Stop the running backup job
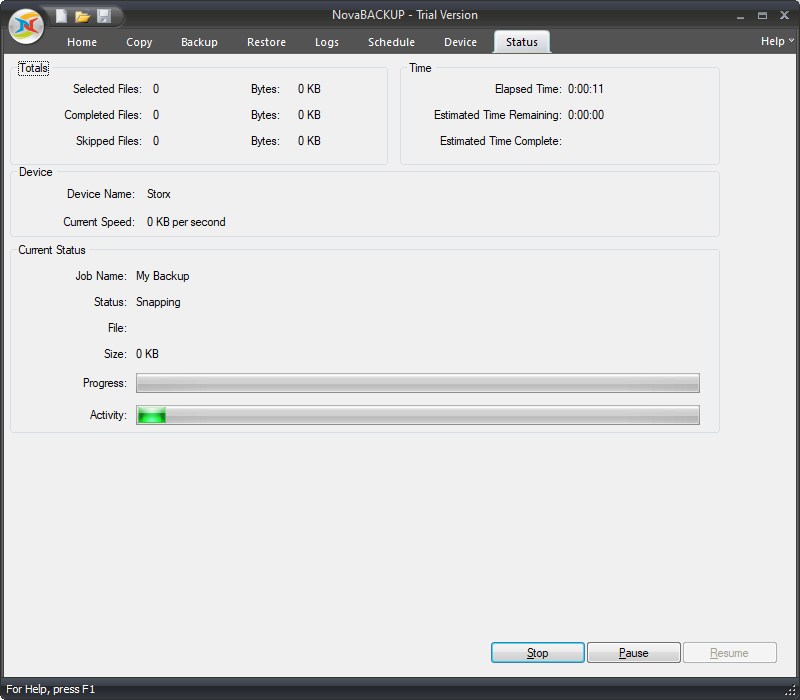The image size is (800, 700). click(538, 653)
